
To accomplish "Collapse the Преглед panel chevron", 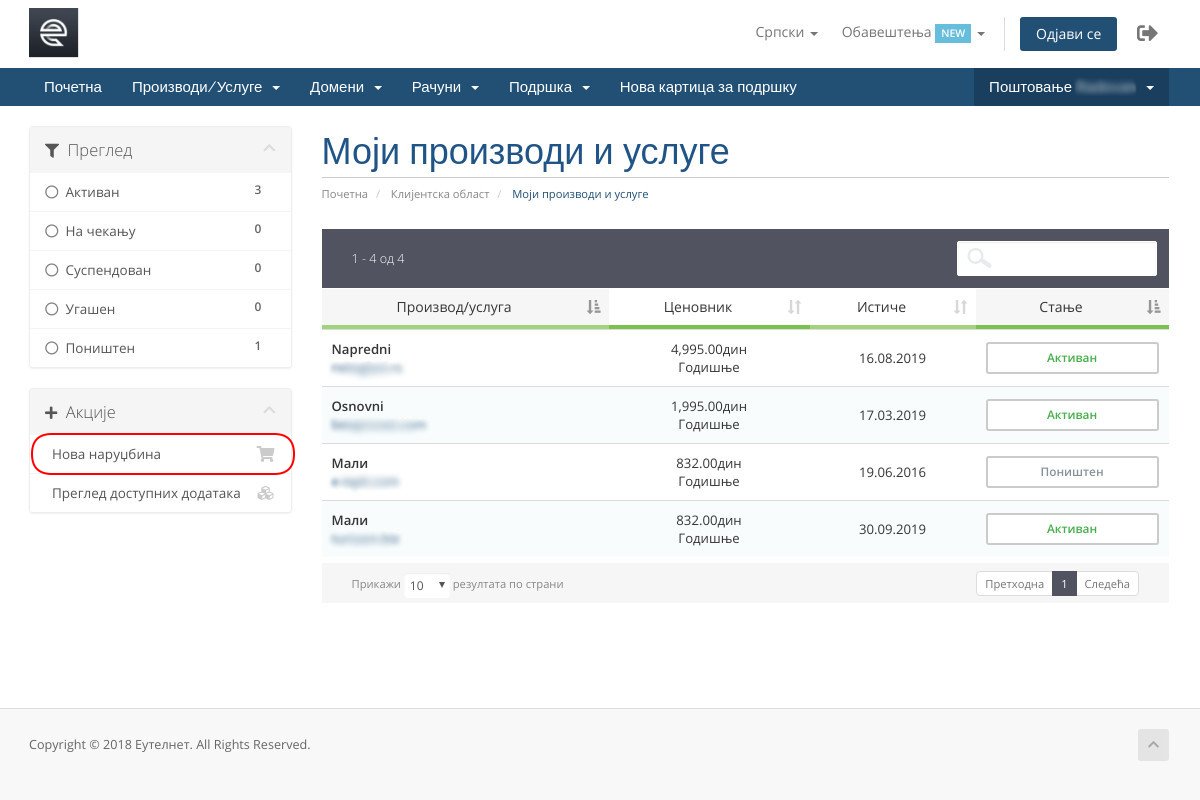I will point(269,149).
